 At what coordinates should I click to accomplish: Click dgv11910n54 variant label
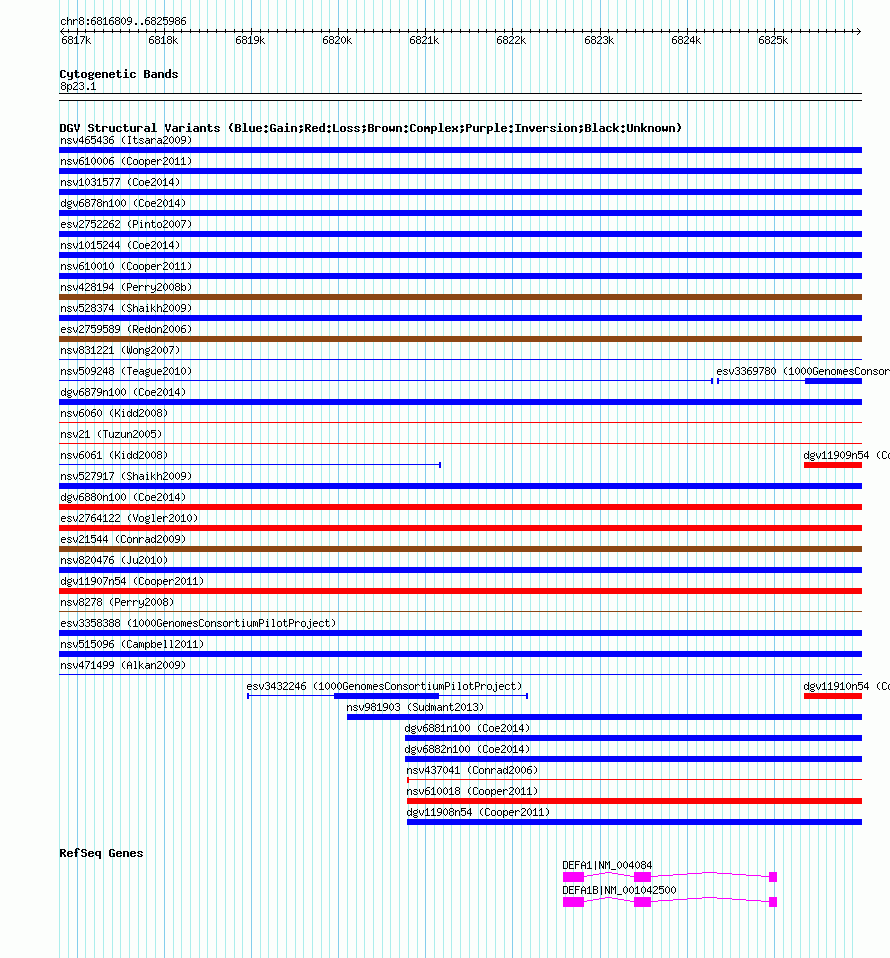(x=846, y=686)
